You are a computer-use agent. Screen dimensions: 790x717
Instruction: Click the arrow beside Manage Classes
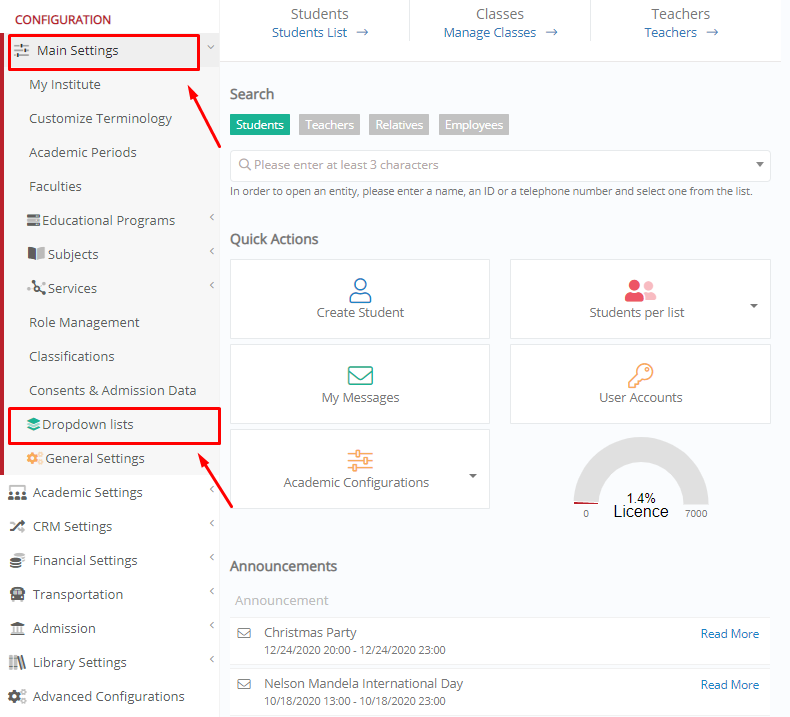(552, 32)
